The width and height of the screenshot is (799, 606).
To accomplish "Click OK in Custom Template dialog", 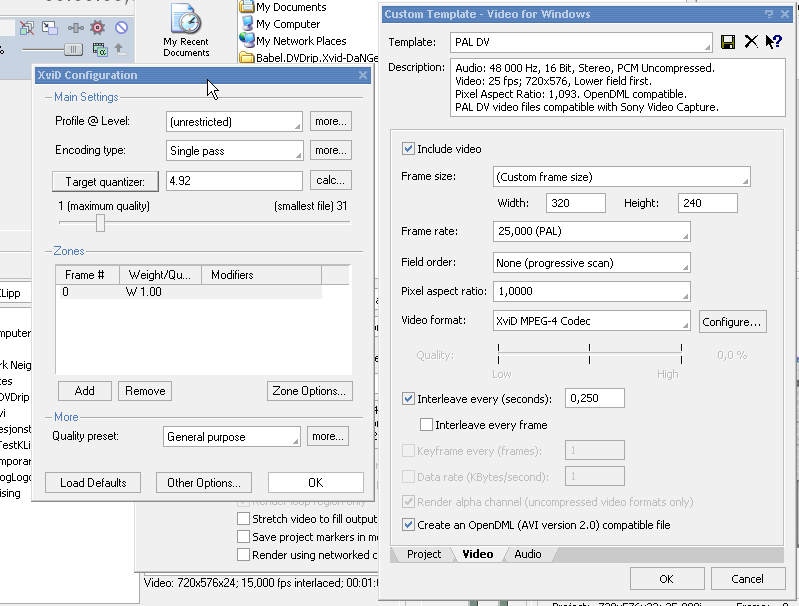I will (667, 579).
